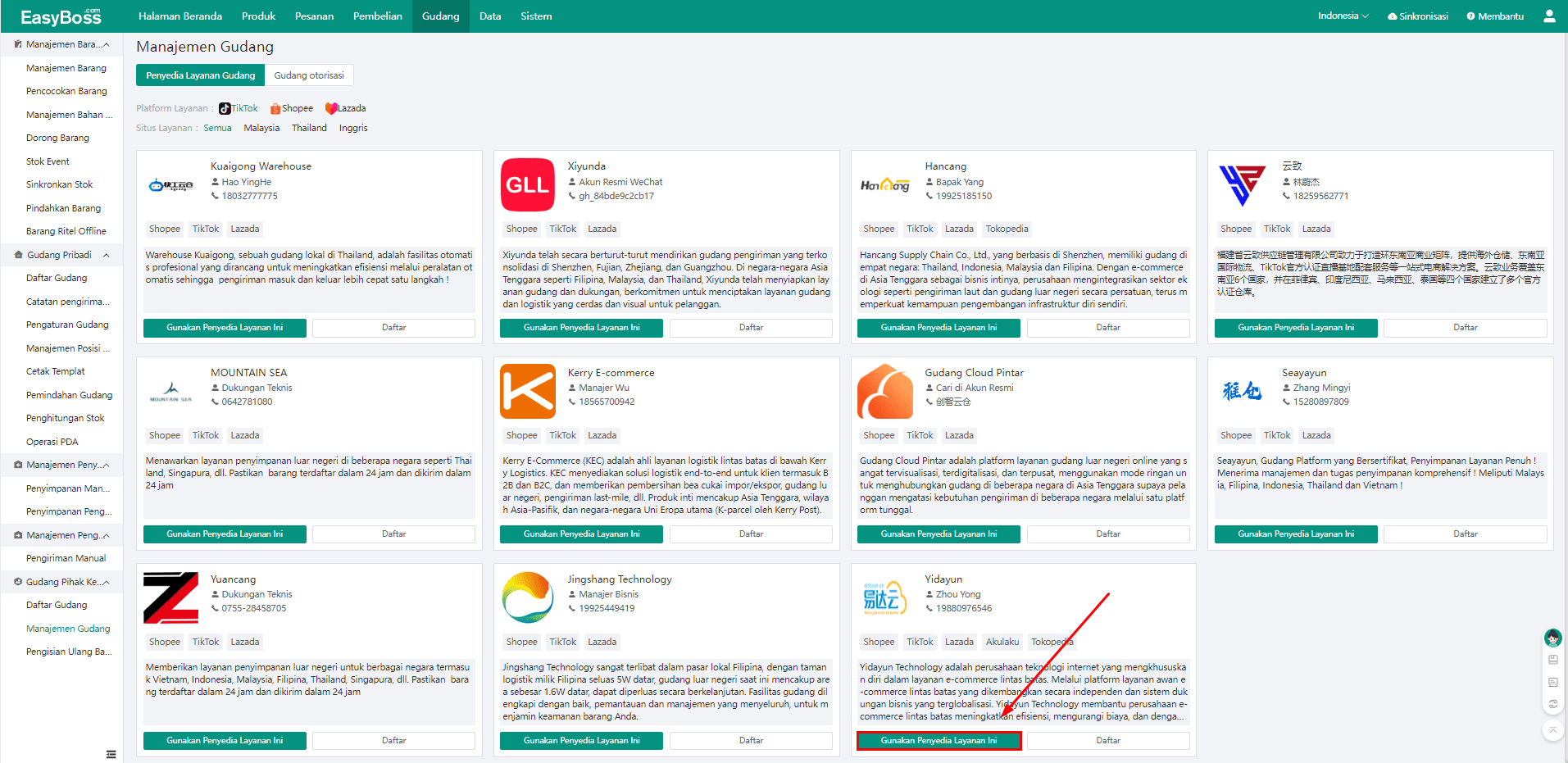The height and width of the screenshot is (763, 1568).
Task: Click the Jingshang Technology logo
Action: (527, 597)
